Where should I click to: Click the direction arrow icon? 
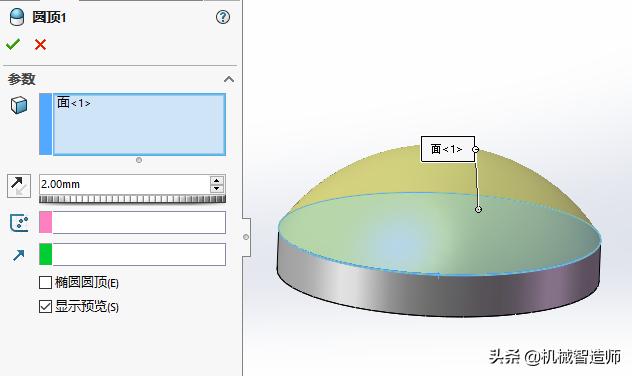(19, 255)
